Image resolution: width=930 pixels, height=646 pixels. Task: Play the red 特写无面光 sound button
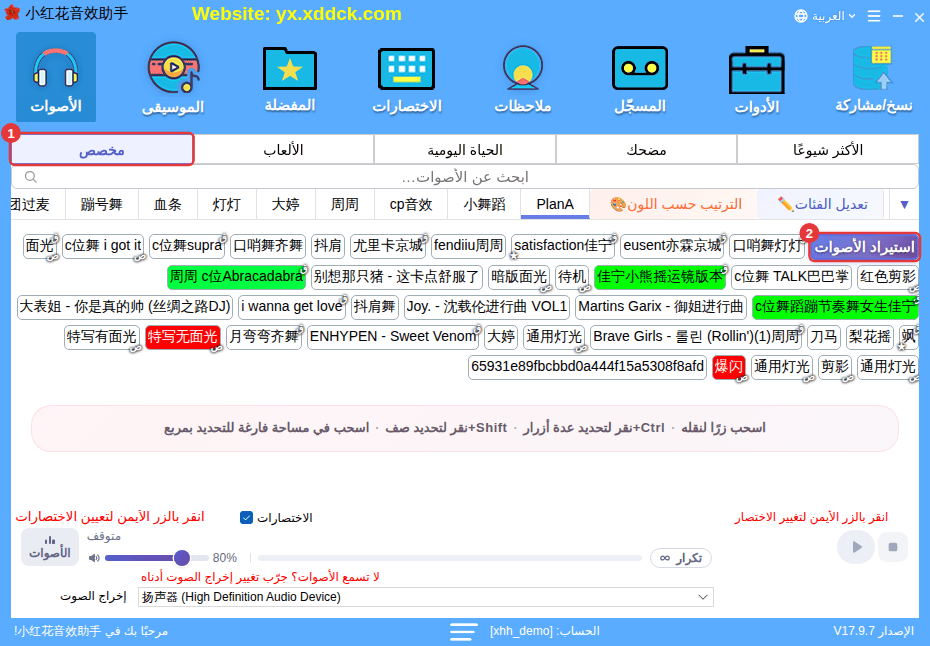[x=183, y=337]
